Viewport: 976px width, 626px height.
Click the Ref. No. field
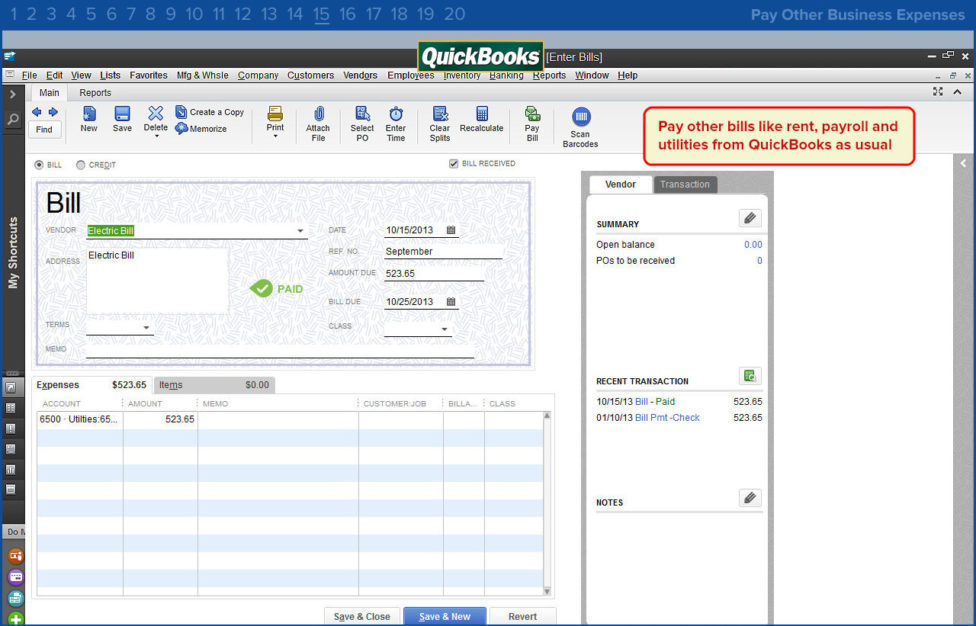click(x=443, y=251)
